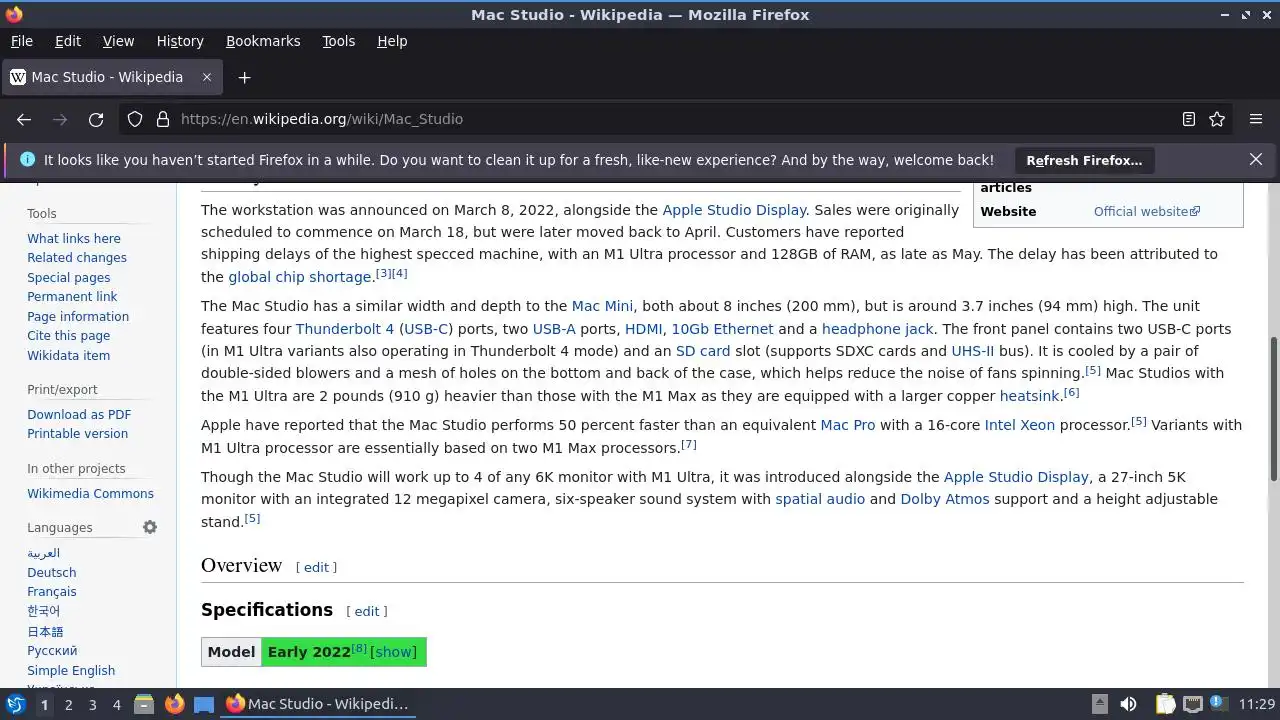1280x720 pixels.
Task: Expand the Early 2022 specifications with show
Action: pos(394,652)
